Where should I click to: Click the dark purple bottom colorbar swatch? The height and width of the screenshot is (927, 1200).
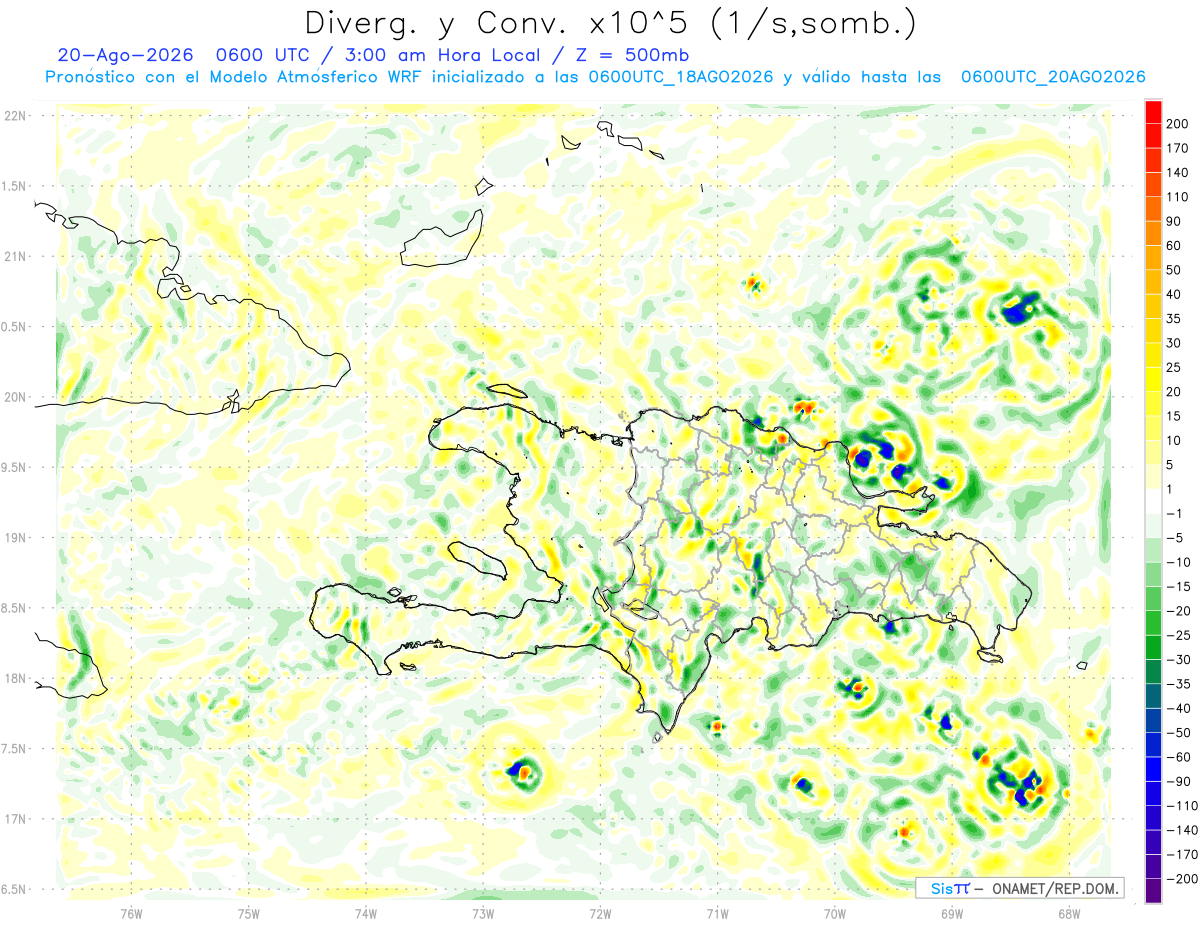click(x=1153, y=890)
